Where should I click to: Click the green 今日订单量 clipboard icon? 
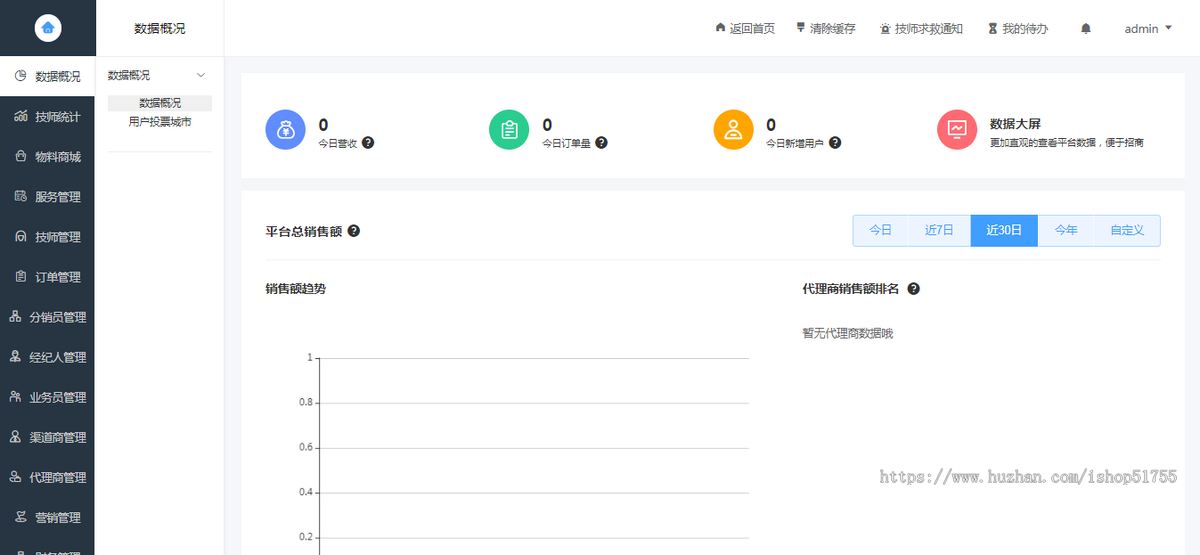pos(509,130)
